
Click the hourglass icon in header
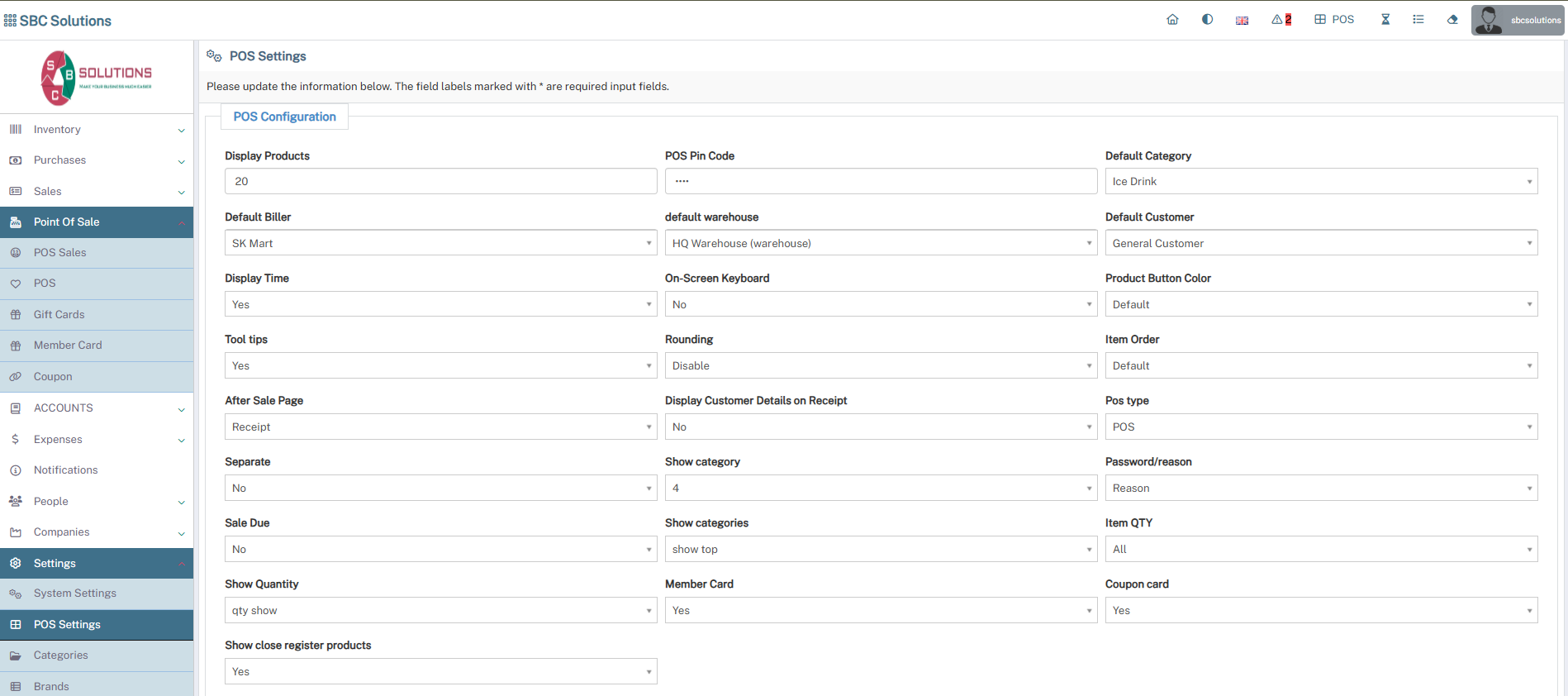tap(1385, 20)
